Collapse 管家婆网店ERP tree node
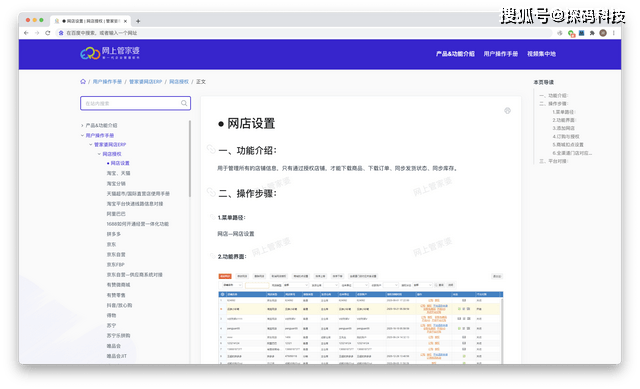Screen dimensions: 640x389 click(91, 145)
